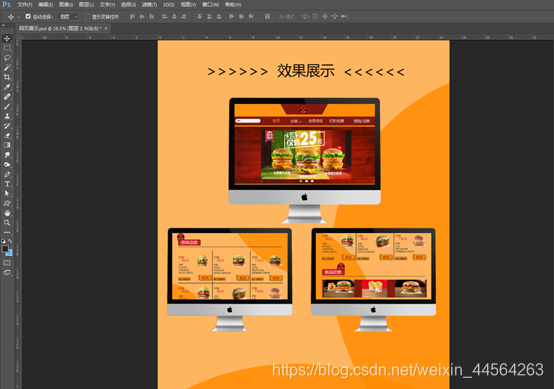Select the Hand tool

coord(7,213)
